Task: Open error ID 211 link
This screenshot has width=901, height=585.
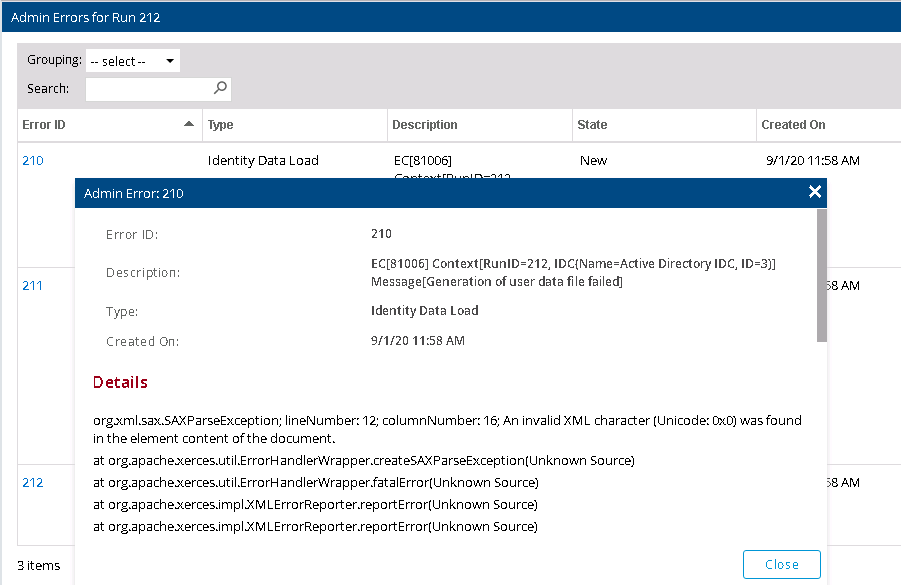Action: coord(33,285)
